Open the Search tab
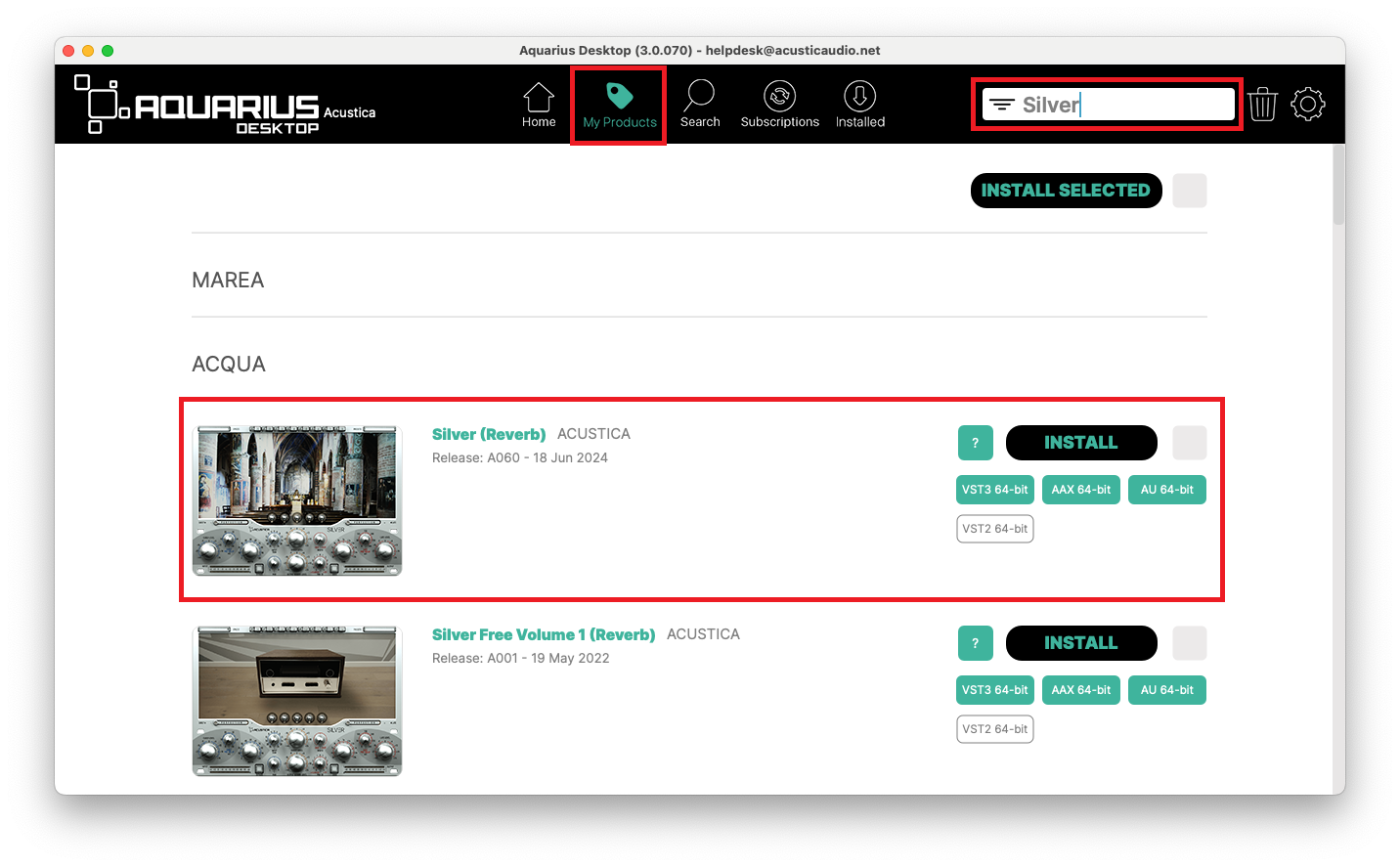The height and width of the screenshot is (867, 1400). pyautogui.click(x=700, y=106)
